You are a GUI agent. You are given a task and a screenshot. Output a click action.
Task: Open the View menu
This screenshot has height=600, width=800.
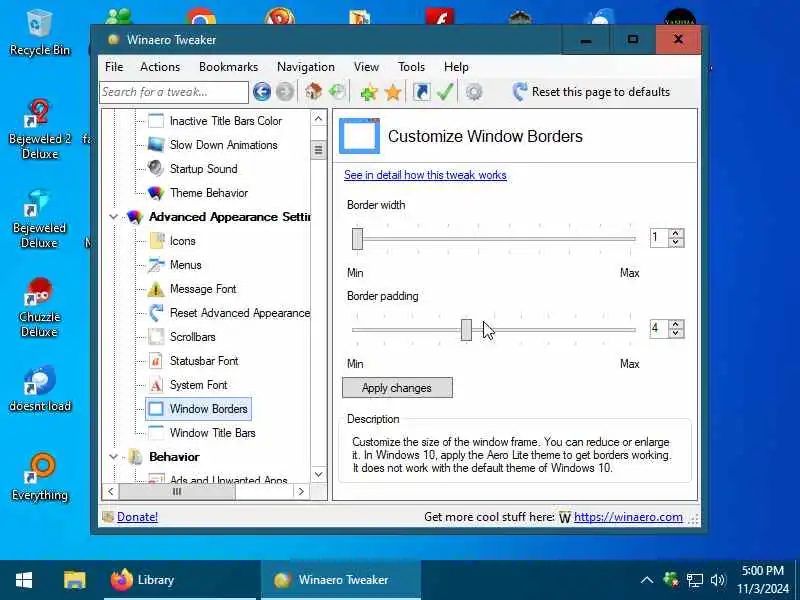[366, 67]
